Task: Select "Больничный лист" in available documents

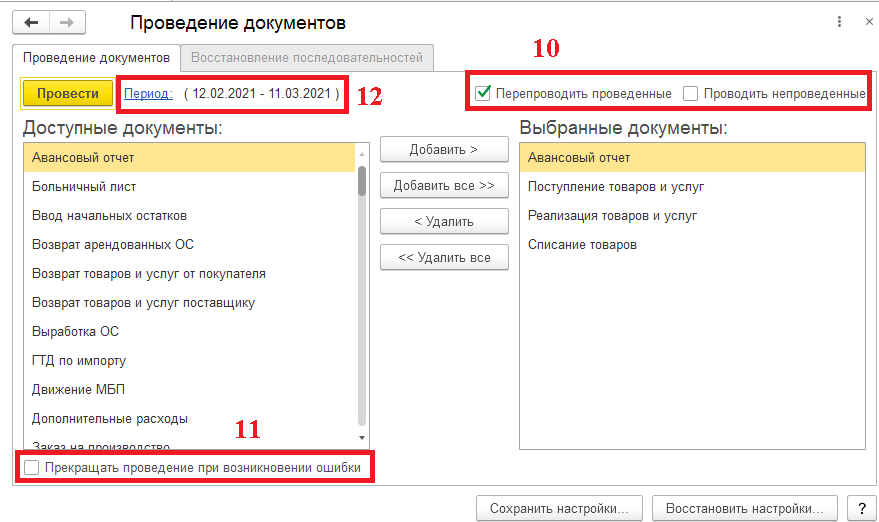Action: (x=84, y=186)
